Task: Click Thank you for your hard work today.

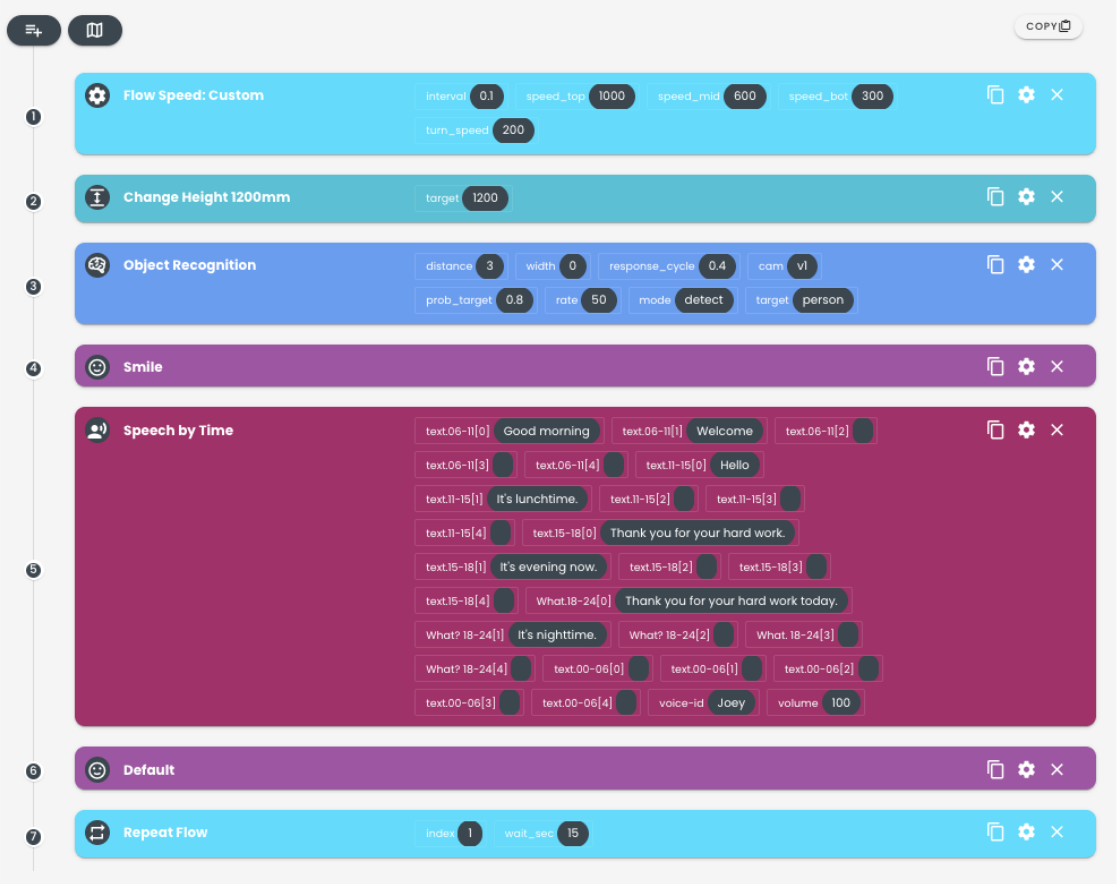Action: 732,601
